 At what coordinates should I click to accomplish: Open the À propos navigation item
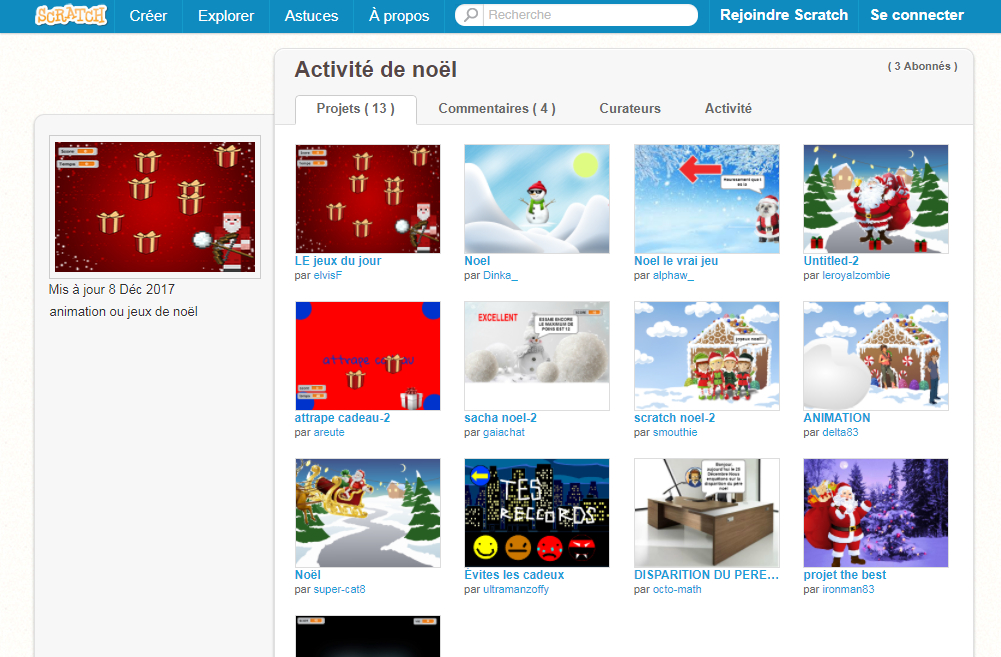399,16
